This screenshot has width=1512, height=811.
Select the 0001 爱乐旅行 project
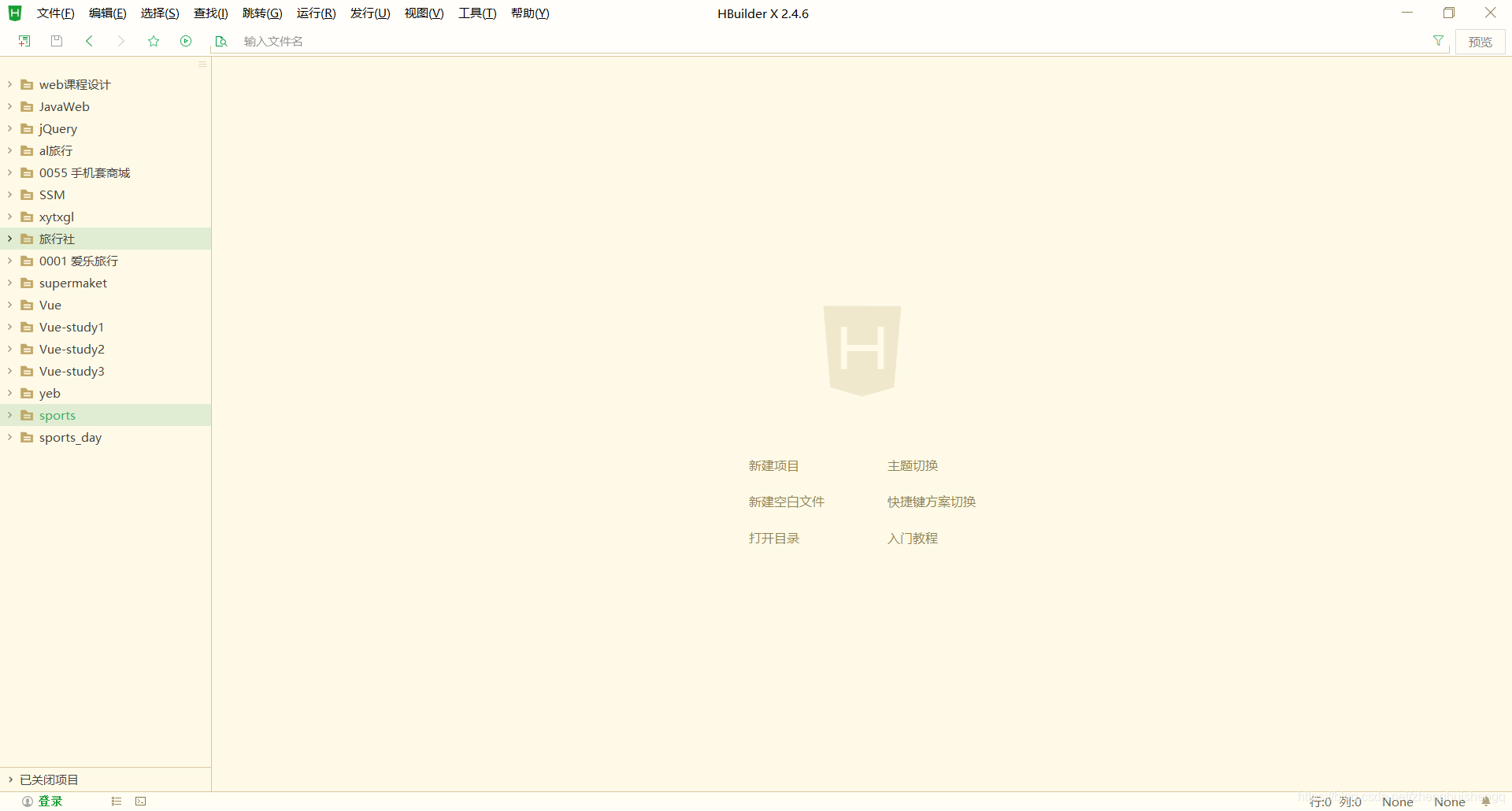pyautogui.click(x=106, y=261)
